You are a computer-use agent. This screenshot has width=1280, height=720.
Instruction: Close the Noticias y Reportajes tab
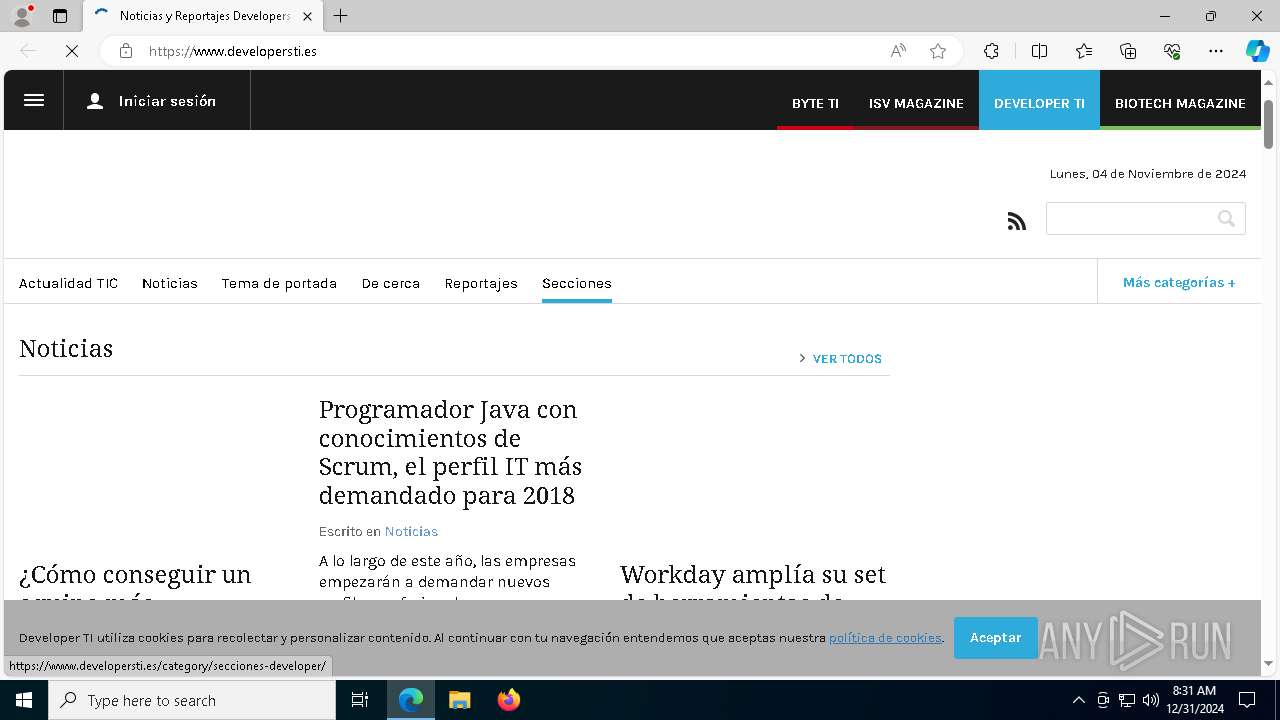tap(307, 16)
